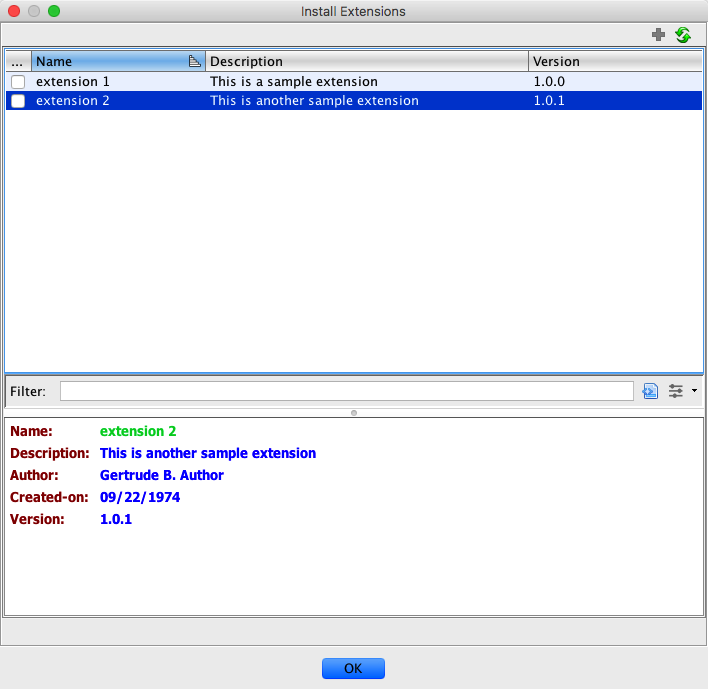Image resolution: width=708 pixels, height=689 pixels.
Task: Click the divider handle dot below Filter
Action: (x=354, y=413)
